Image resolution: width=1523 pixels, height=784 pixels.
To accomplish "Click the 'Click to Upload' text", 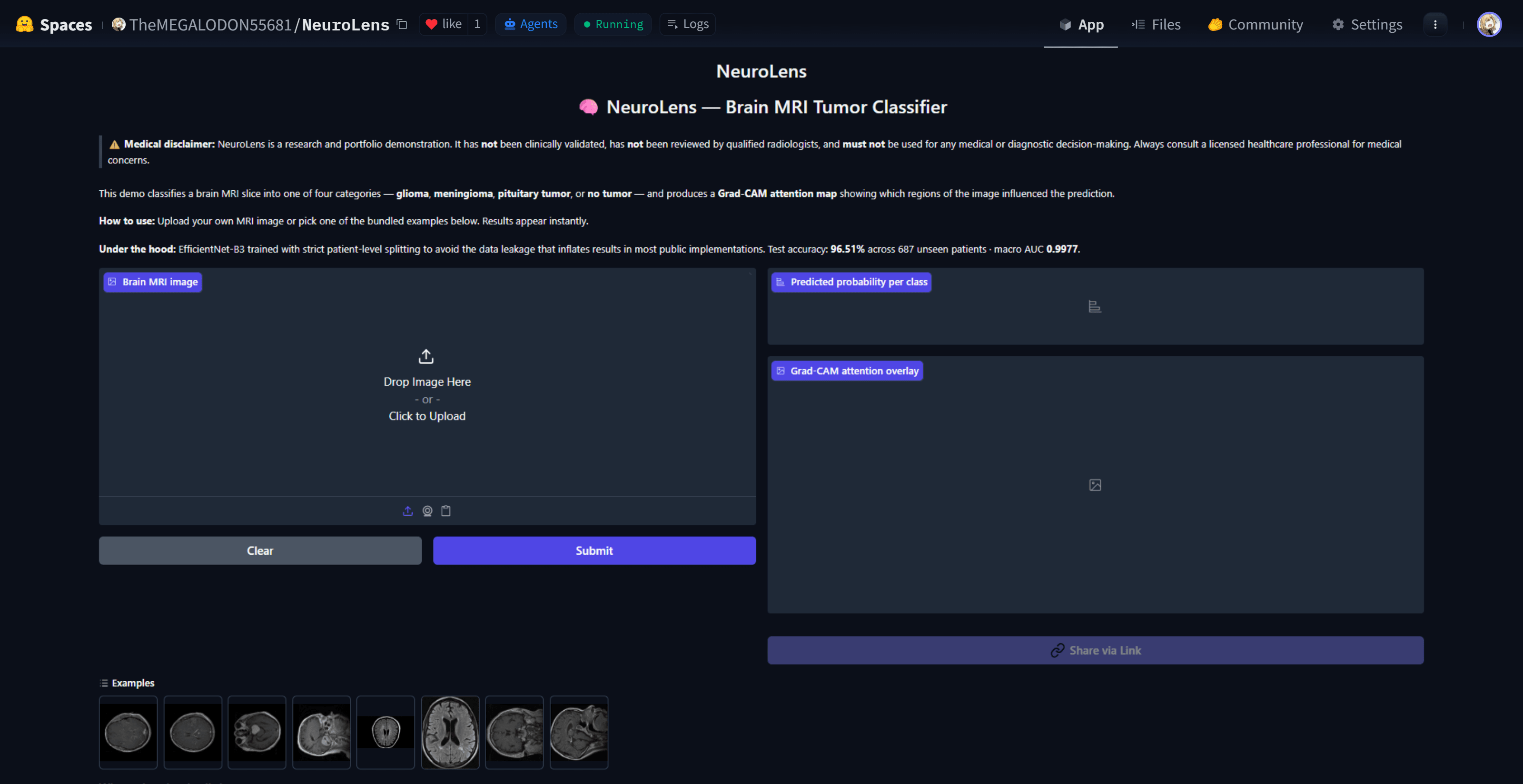I will [x=427, y=417].
